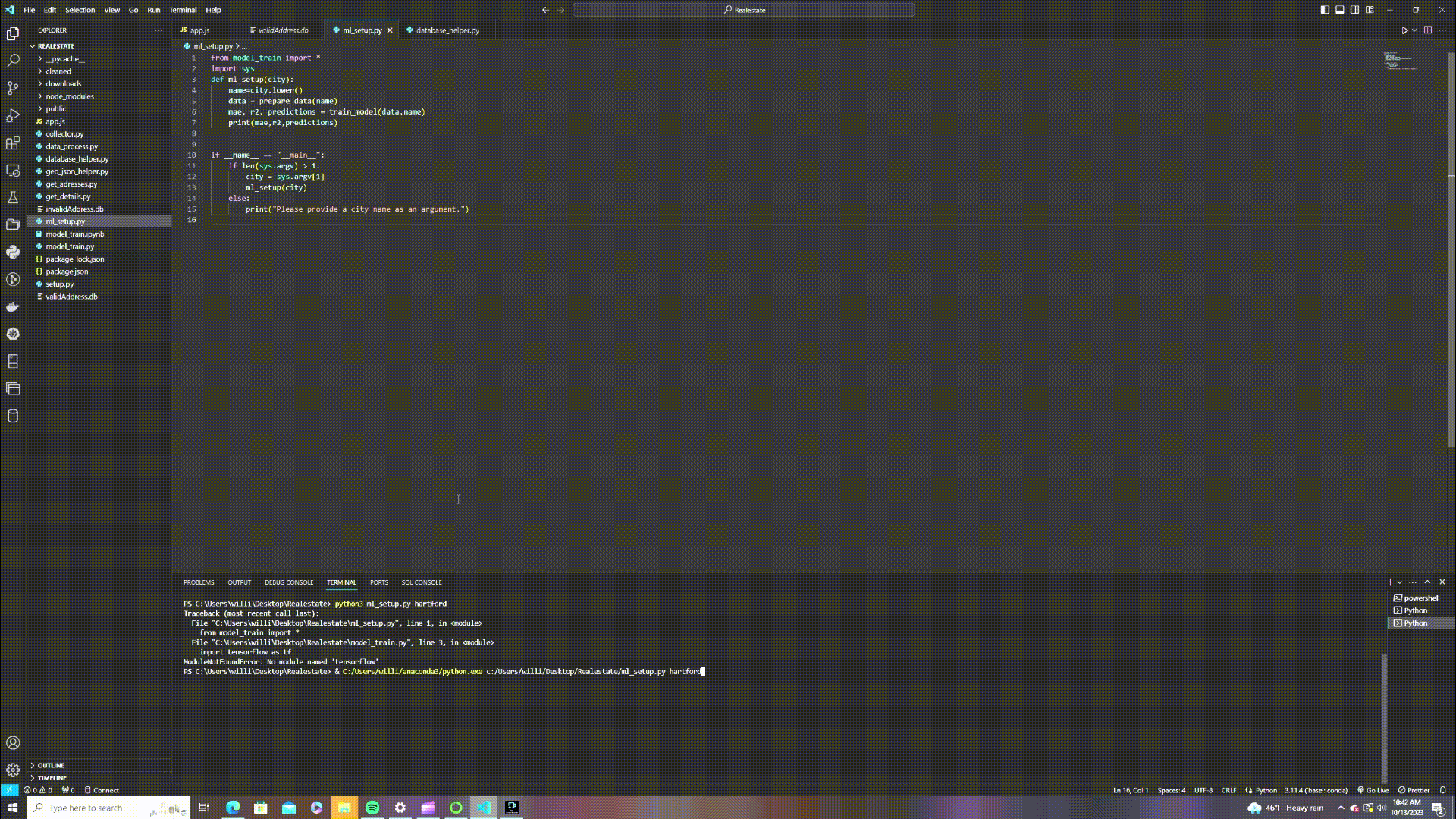Open the terminal panel actions ellipsis
Image resolution: width=1456 pixels, height=819 pixels.
tap(1412, 582)
